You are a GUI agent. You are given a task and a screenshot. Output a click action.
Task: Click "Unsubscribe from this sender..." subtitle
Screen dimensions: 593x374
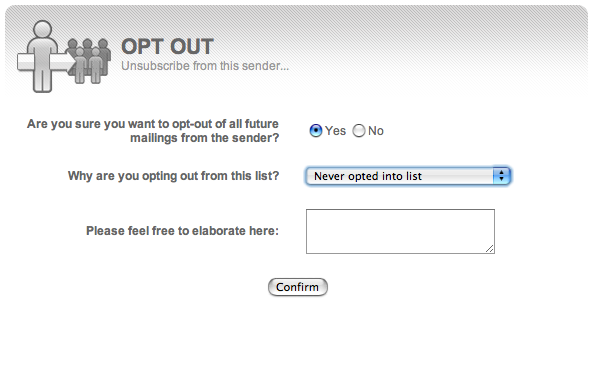pyautogui.click(x=205, y=66)
